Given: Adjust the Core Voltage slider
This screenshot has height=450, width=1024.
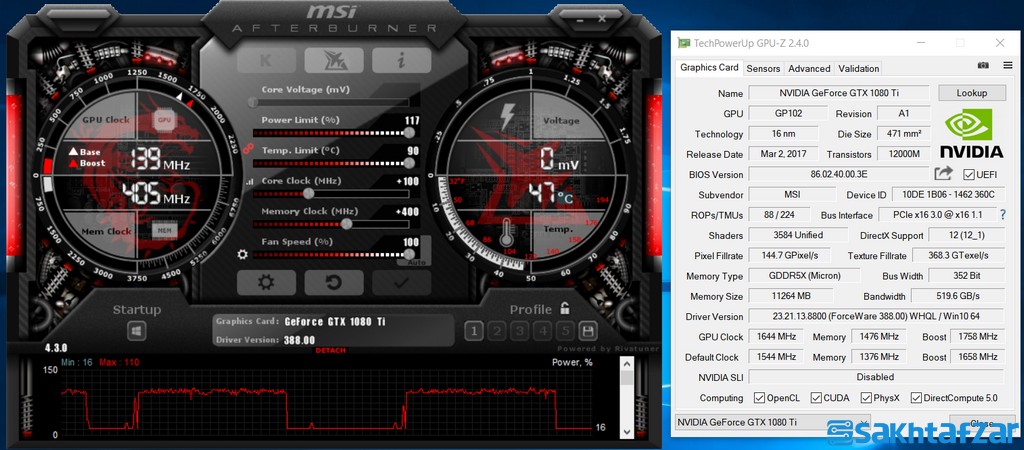Looking at the screenshot, I should pyautogui.click(x=330, y=103).
